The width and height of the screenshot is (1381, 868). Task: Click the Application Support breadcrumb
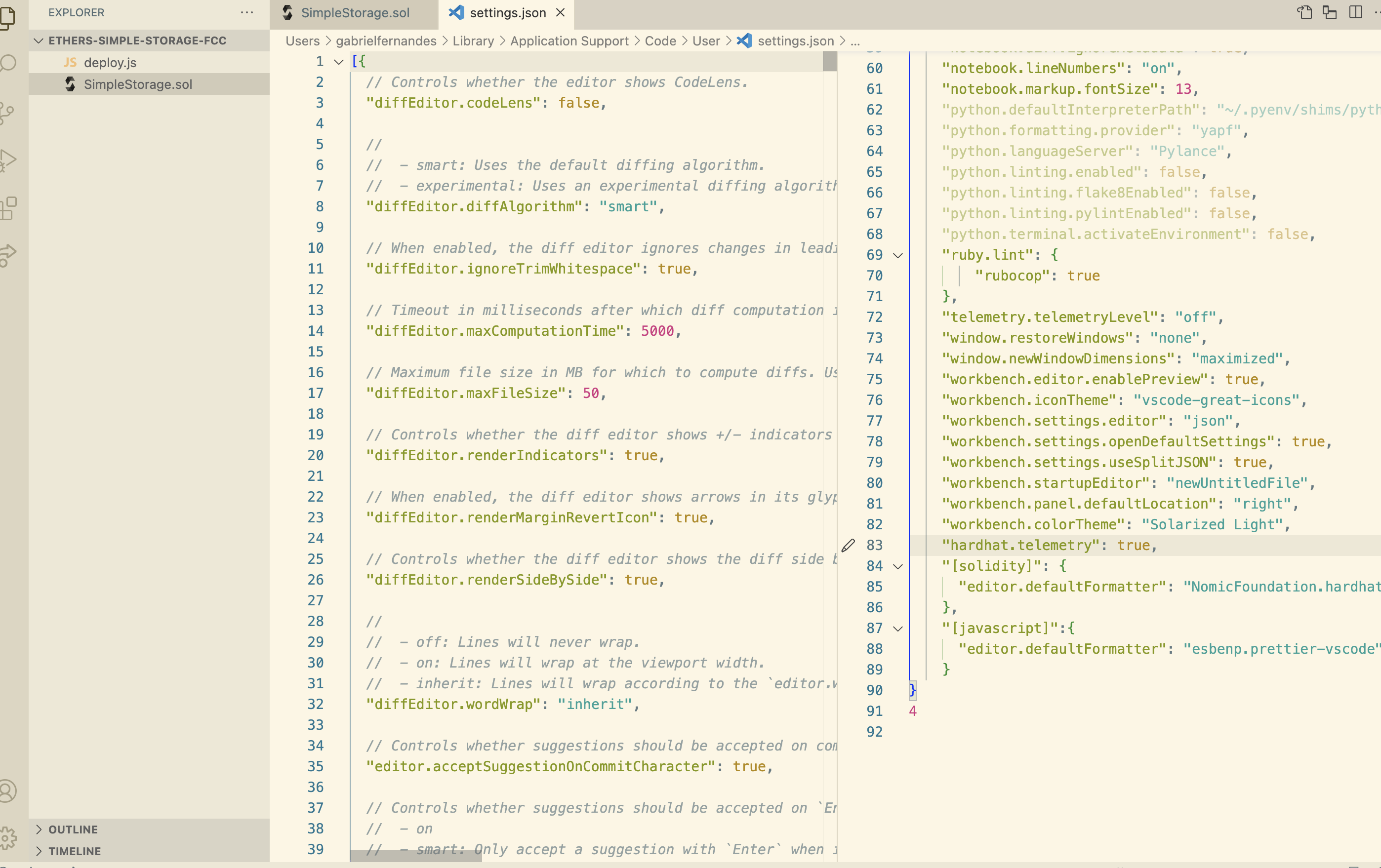click(x=569, y=40)
